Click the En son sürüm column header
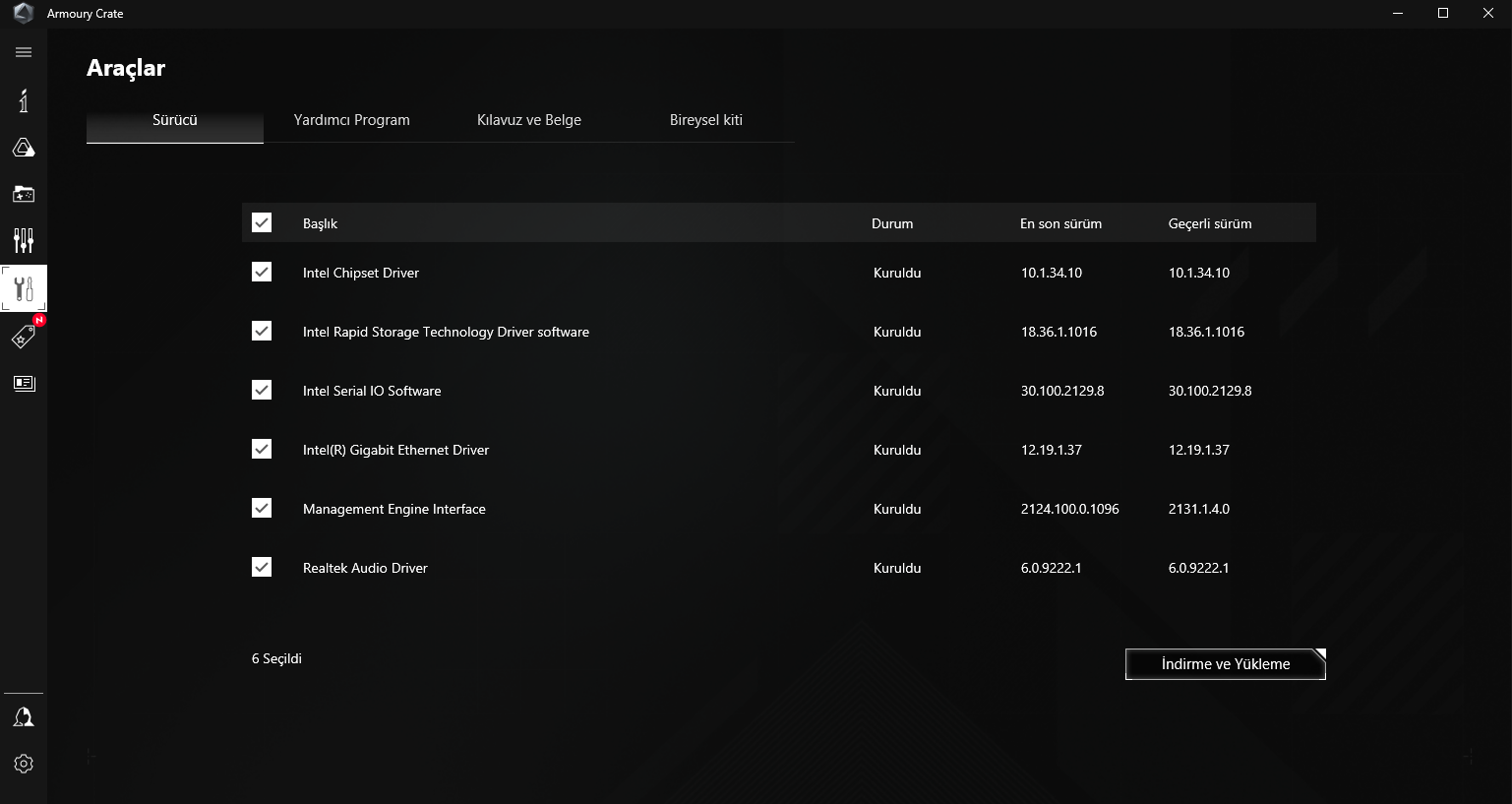The image size is (1512, 804). (1060, 223)
